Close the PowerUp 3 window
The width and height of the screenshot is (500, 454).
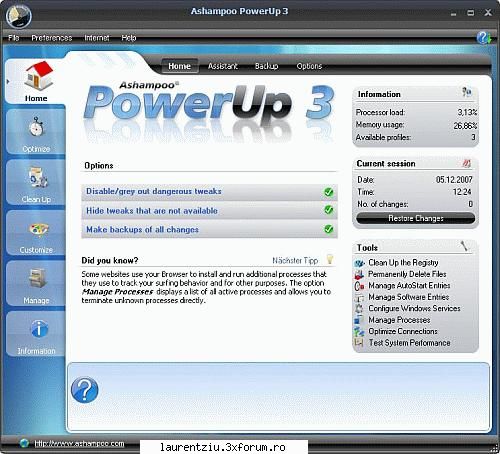[488, 13]
